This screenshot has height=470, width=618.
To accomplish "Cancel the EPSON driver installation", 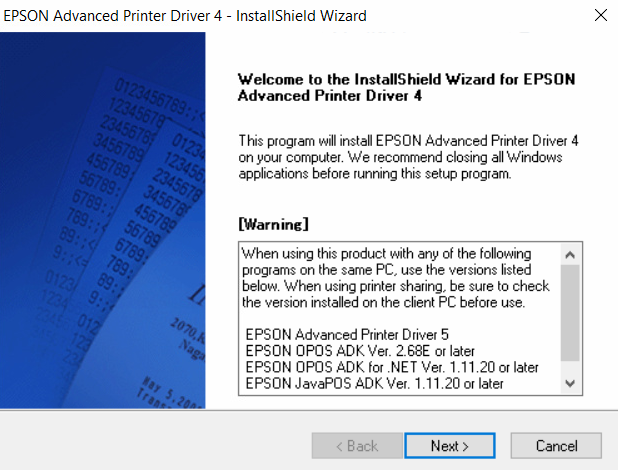I will pyautogui.click(x=556, y=446).
